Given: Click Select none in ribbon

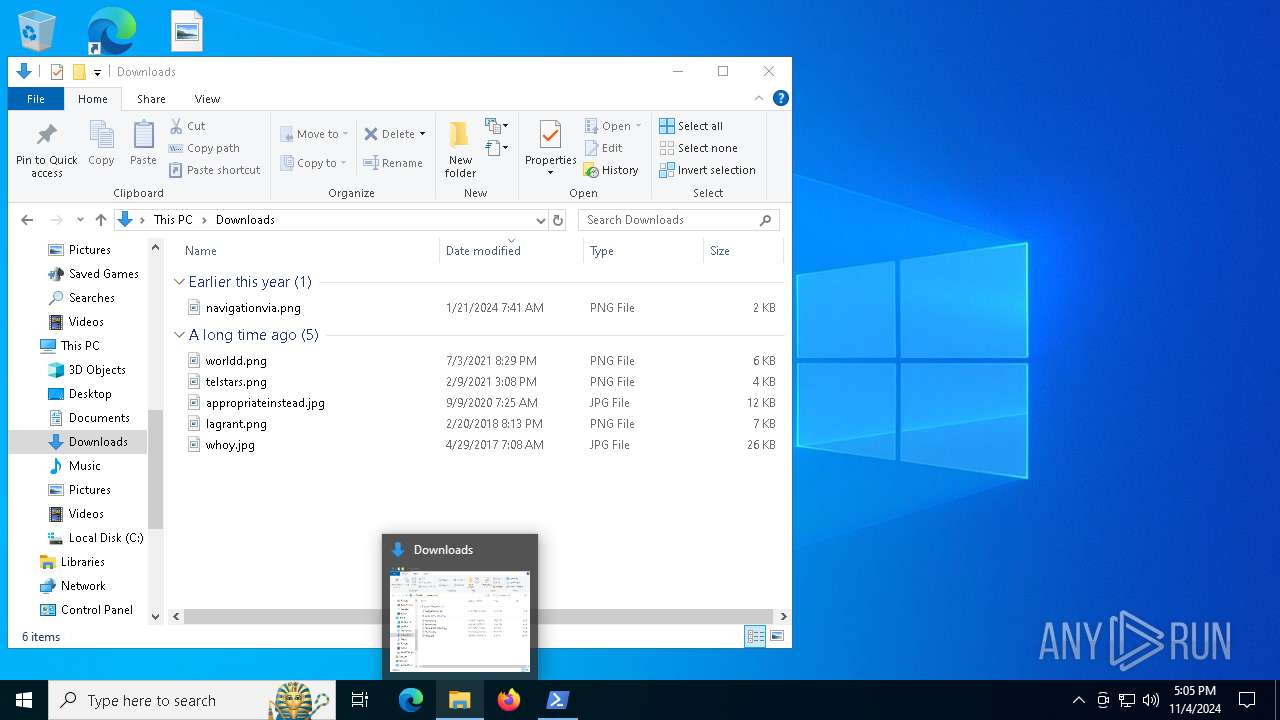Looking at the screenshot, I should pos(698,148).
